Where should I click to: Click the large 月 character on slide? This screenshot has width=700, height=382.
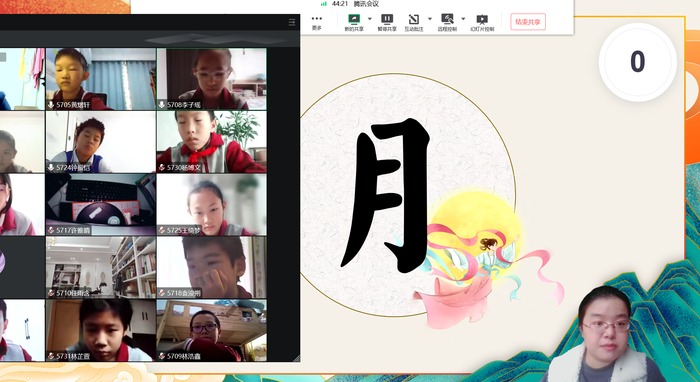386,196
